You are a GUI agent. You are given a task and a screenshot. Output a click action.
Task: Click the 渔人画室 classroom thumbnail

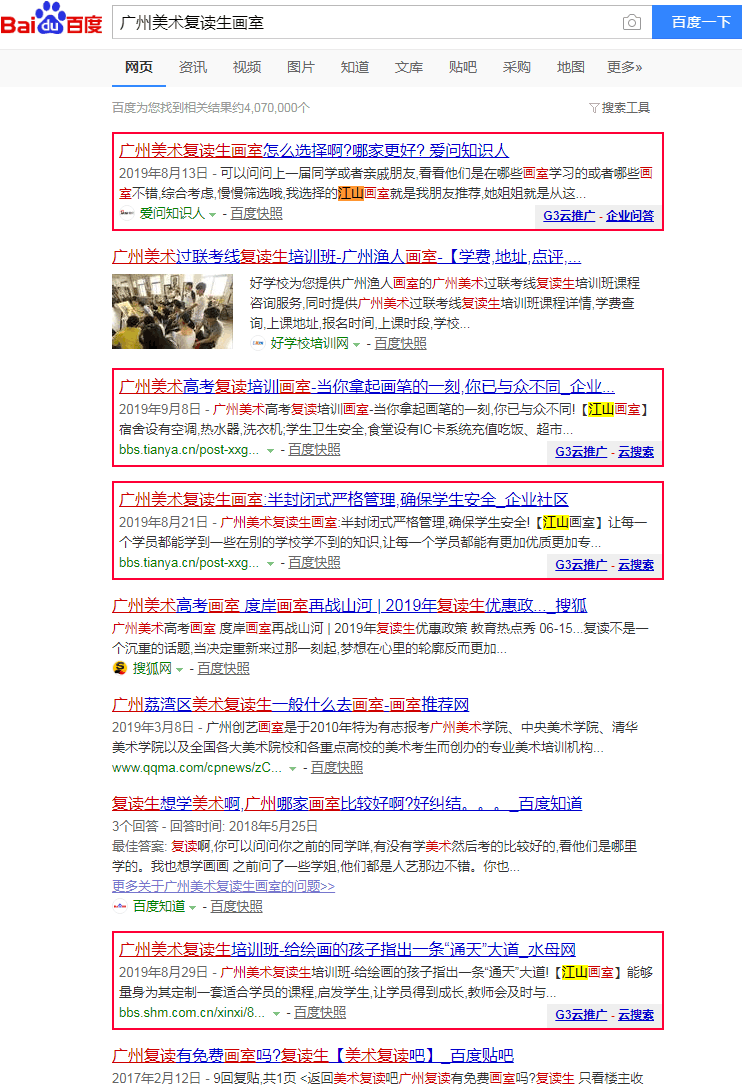click(172, 311)
